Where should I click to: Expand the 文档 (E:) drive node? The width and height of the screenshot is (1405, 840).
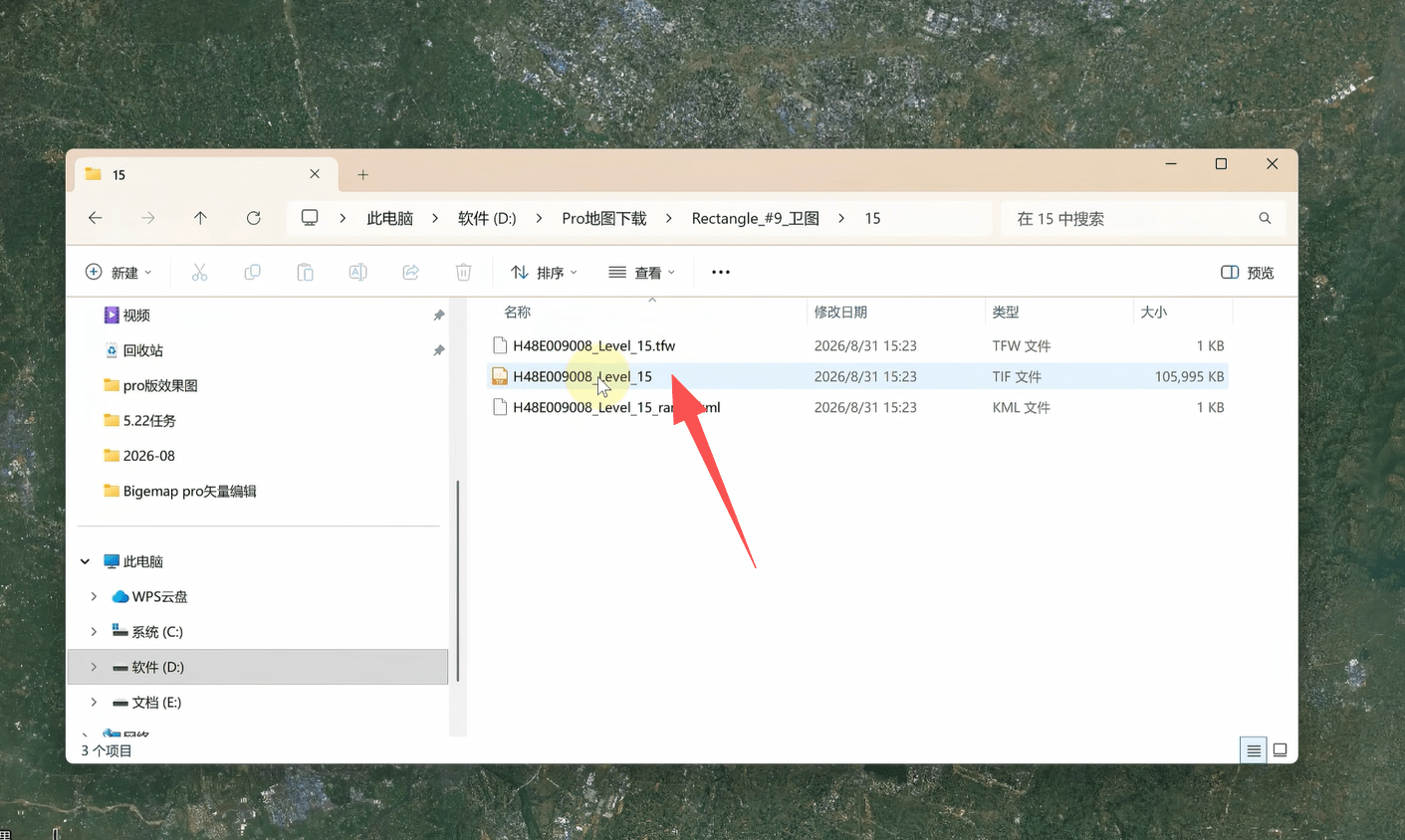coord(94,702)
